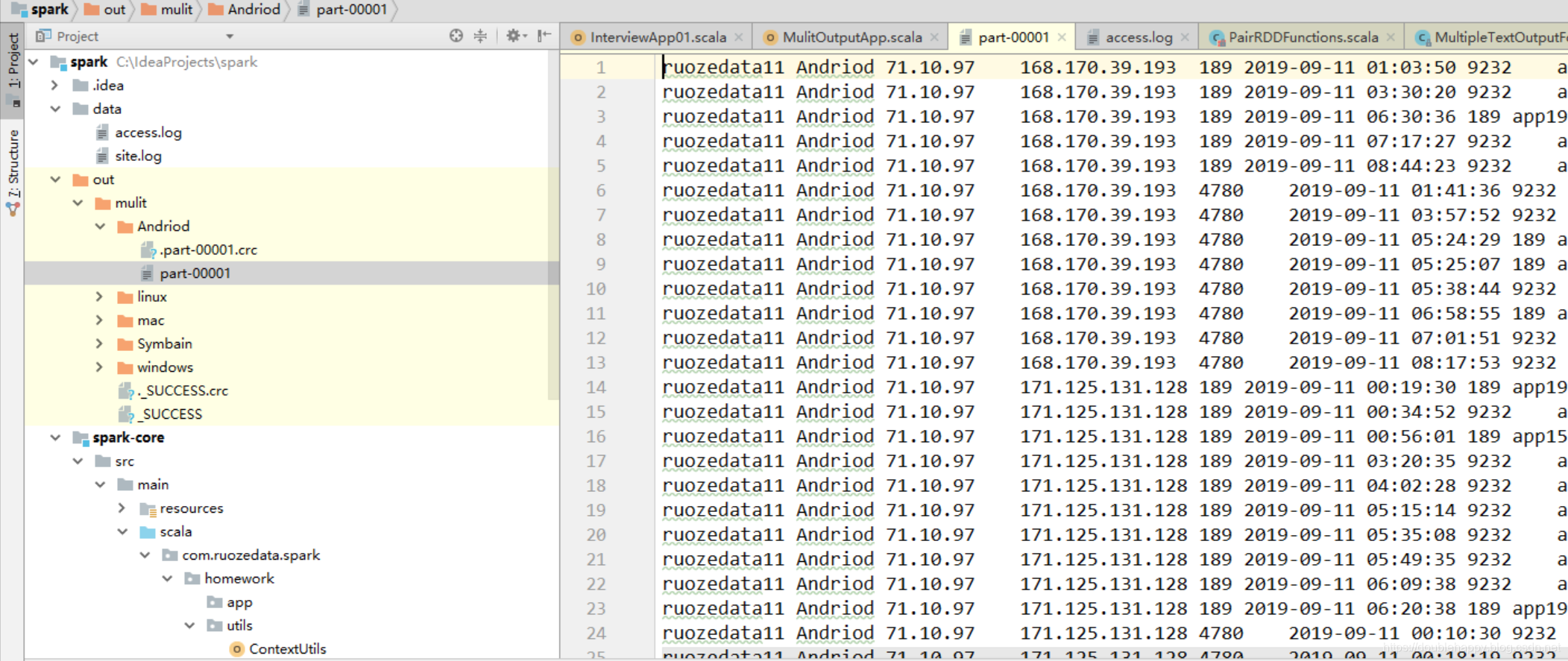Screen dimensions: 1568x661
Task: Collapse the Andriod folder
Action: point(100,227)
